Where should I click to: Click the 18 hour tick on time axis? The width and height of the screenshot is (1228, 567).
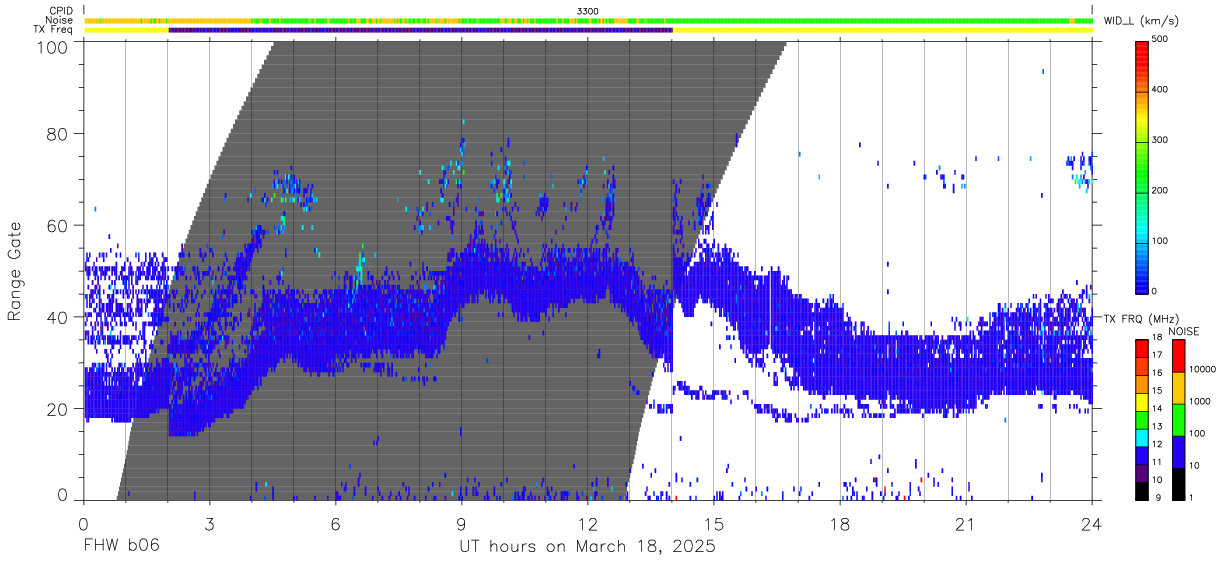click(840, 523)
